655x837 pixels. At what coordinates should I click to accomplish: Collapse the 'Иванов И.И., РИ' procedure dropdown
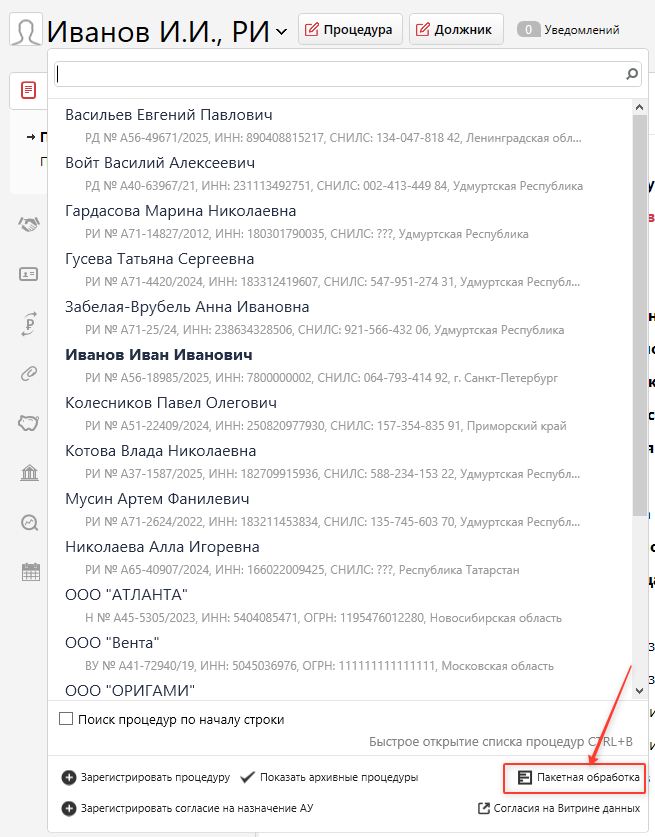pos(281,32)
